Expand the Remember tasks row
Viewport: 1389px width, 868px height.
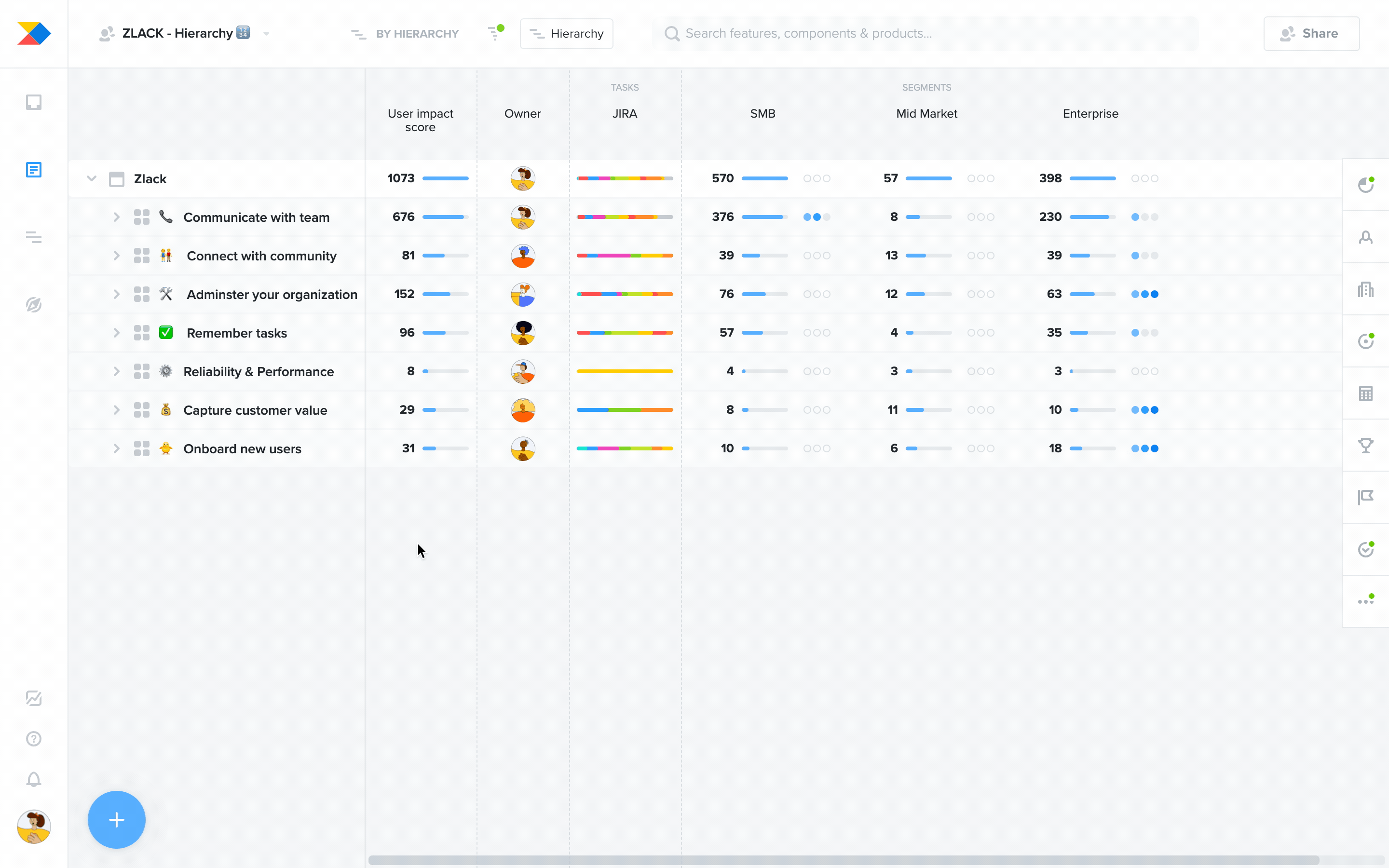tap(116, 333)
